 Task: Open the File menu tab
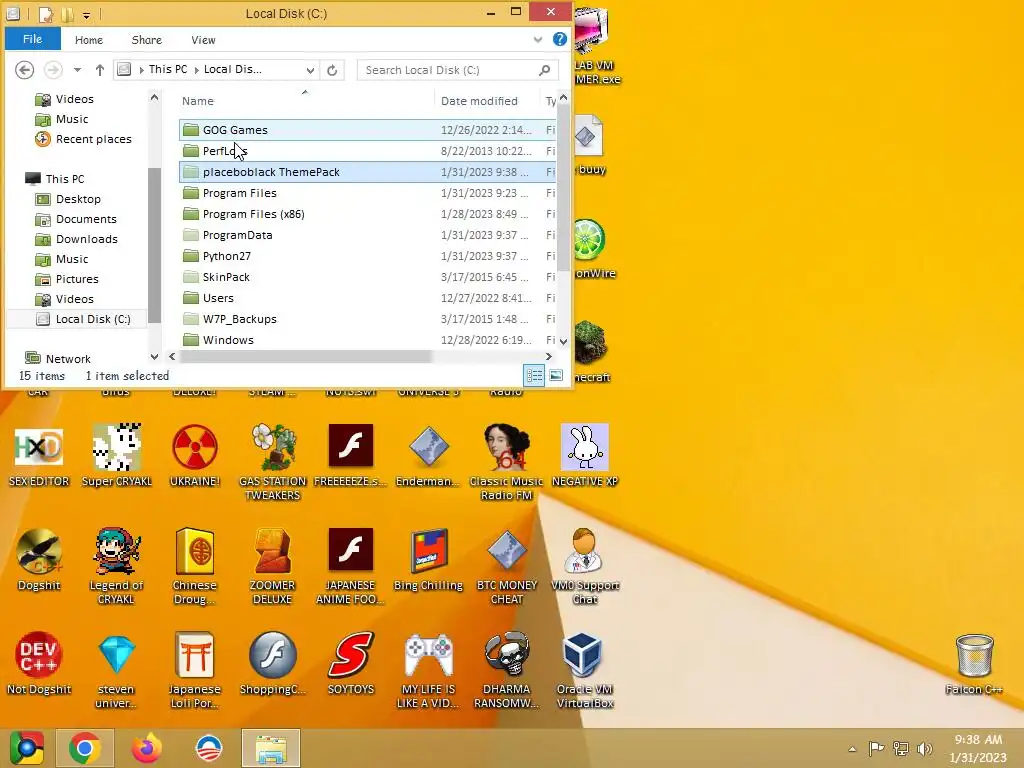[x=33, y=39]
